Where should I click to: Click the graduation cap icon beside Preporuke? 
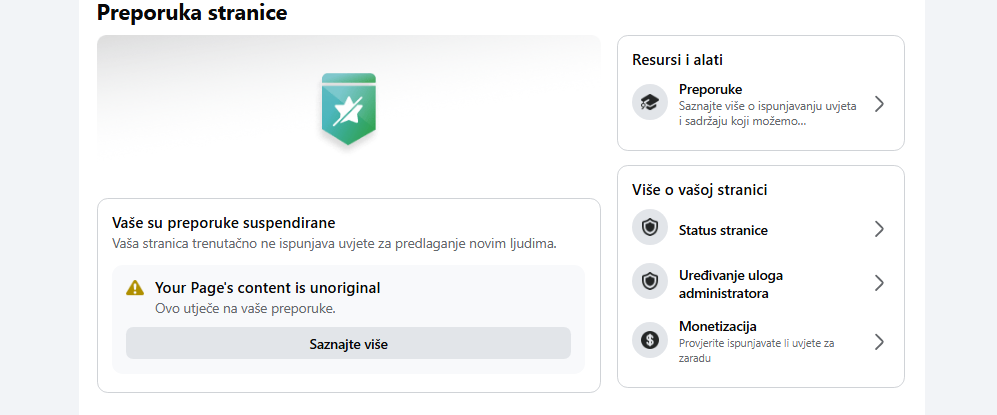[650, 103]
